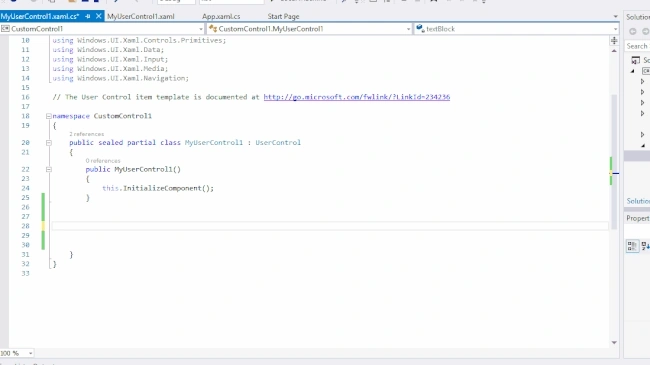
Task: Switch to the App.xaml.cs tab
Action: point(221,17)
